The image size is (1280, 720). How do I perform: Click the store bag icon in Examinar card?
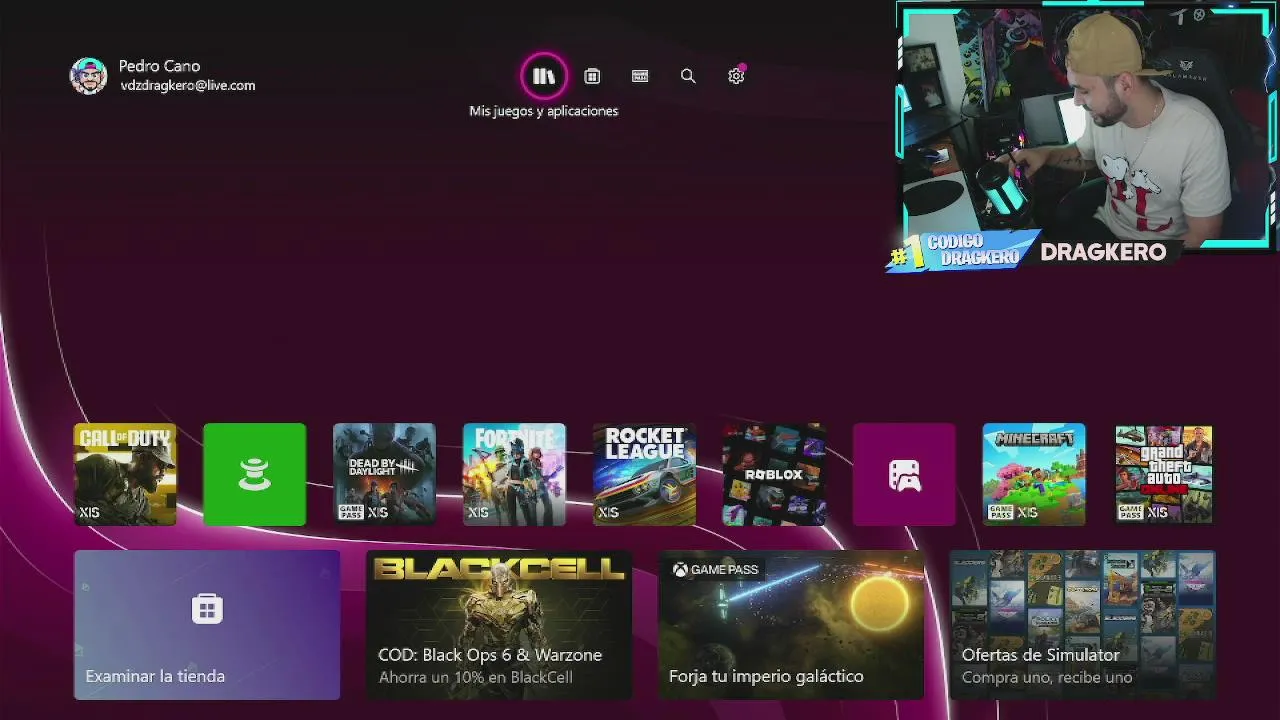click(x=207, y=609)
